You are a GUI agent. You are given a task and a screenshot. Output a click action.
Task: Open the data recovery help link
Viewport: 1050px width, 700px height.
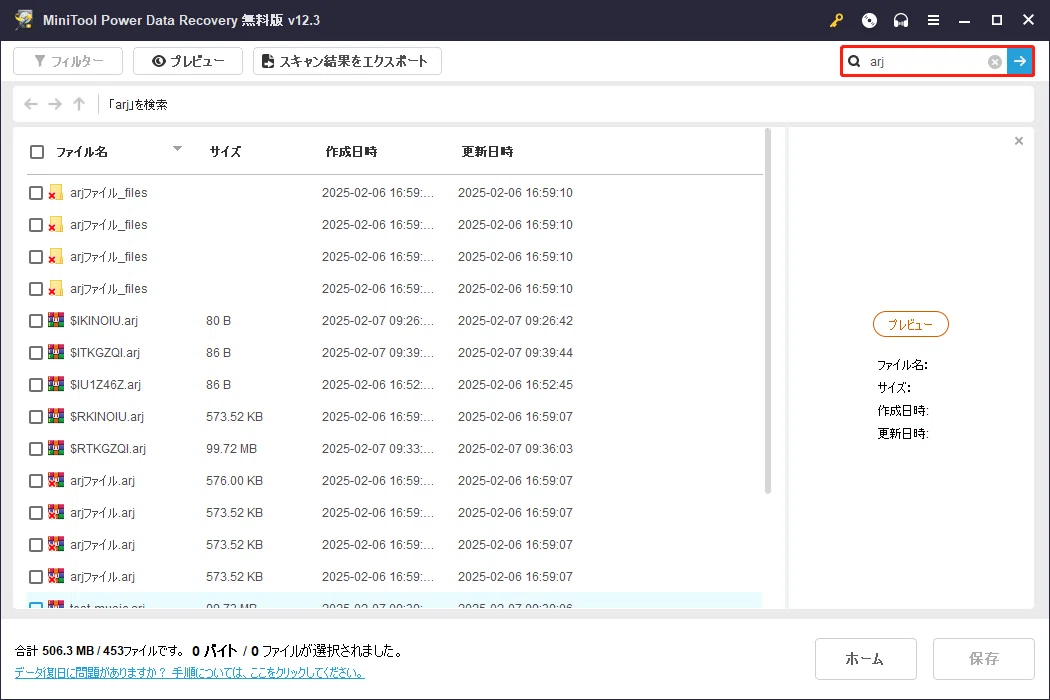[190, 673]
